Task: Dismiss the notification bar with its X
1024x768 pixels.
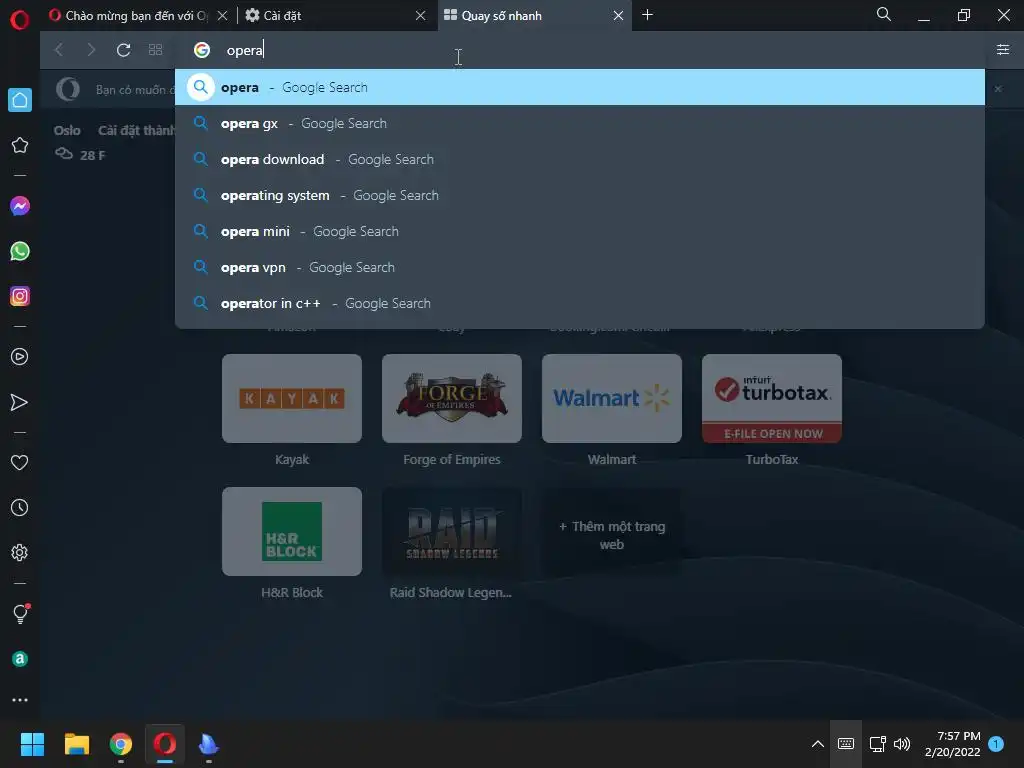Action: 998,89
